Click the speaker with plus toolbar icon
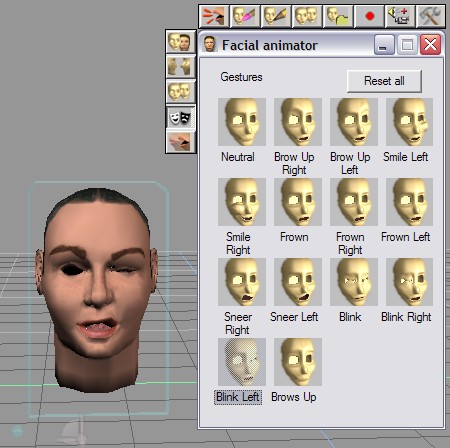The image size is (450, 448). (400, 16)
